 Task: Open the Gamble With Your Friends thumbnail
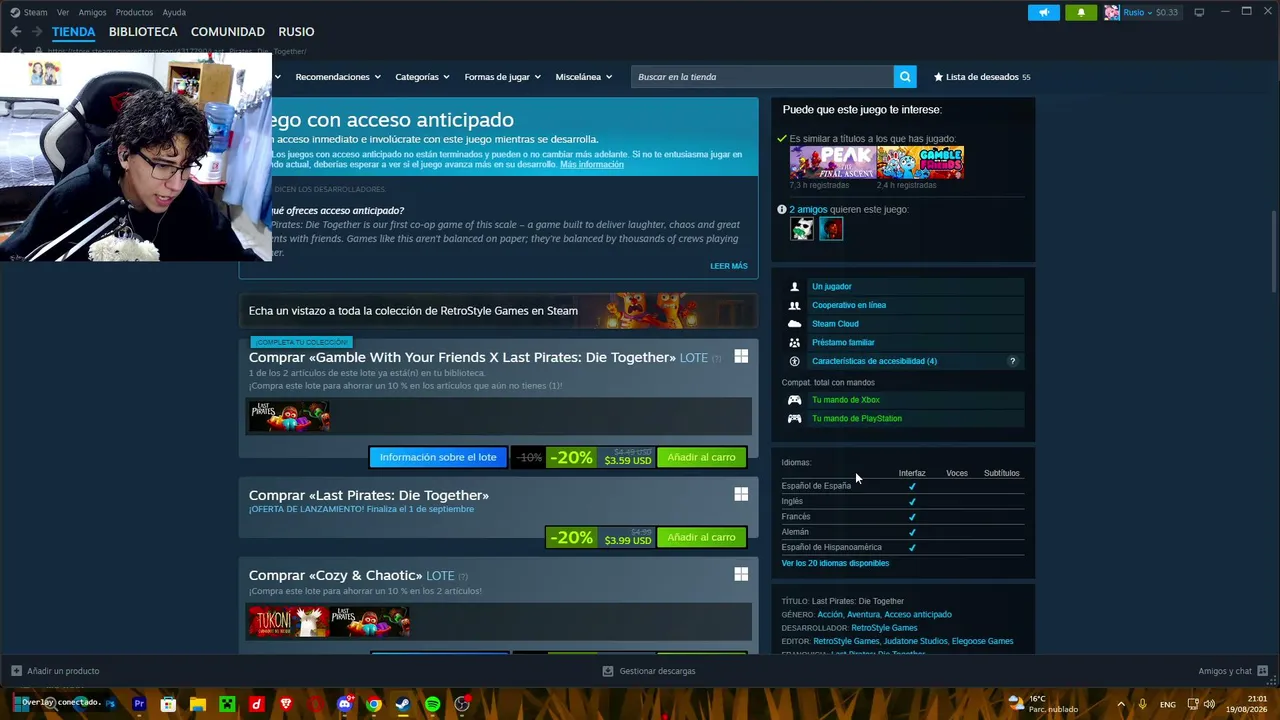coord(920,163)
